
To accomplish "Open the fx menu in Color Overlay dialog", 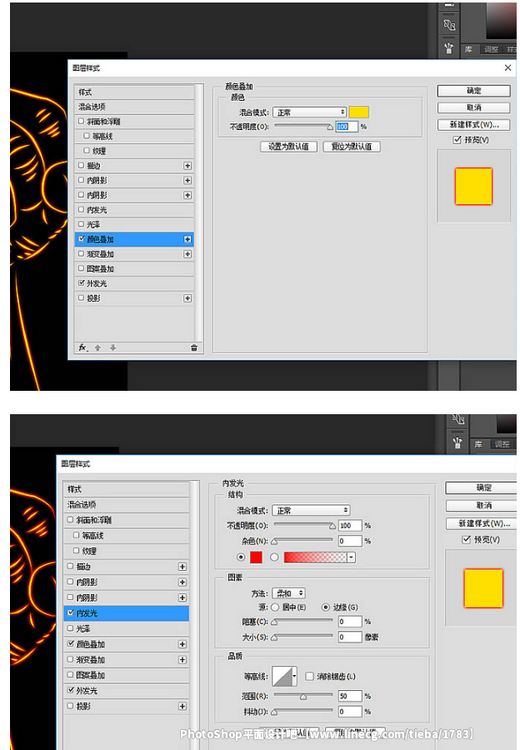I will pos(83,348).
